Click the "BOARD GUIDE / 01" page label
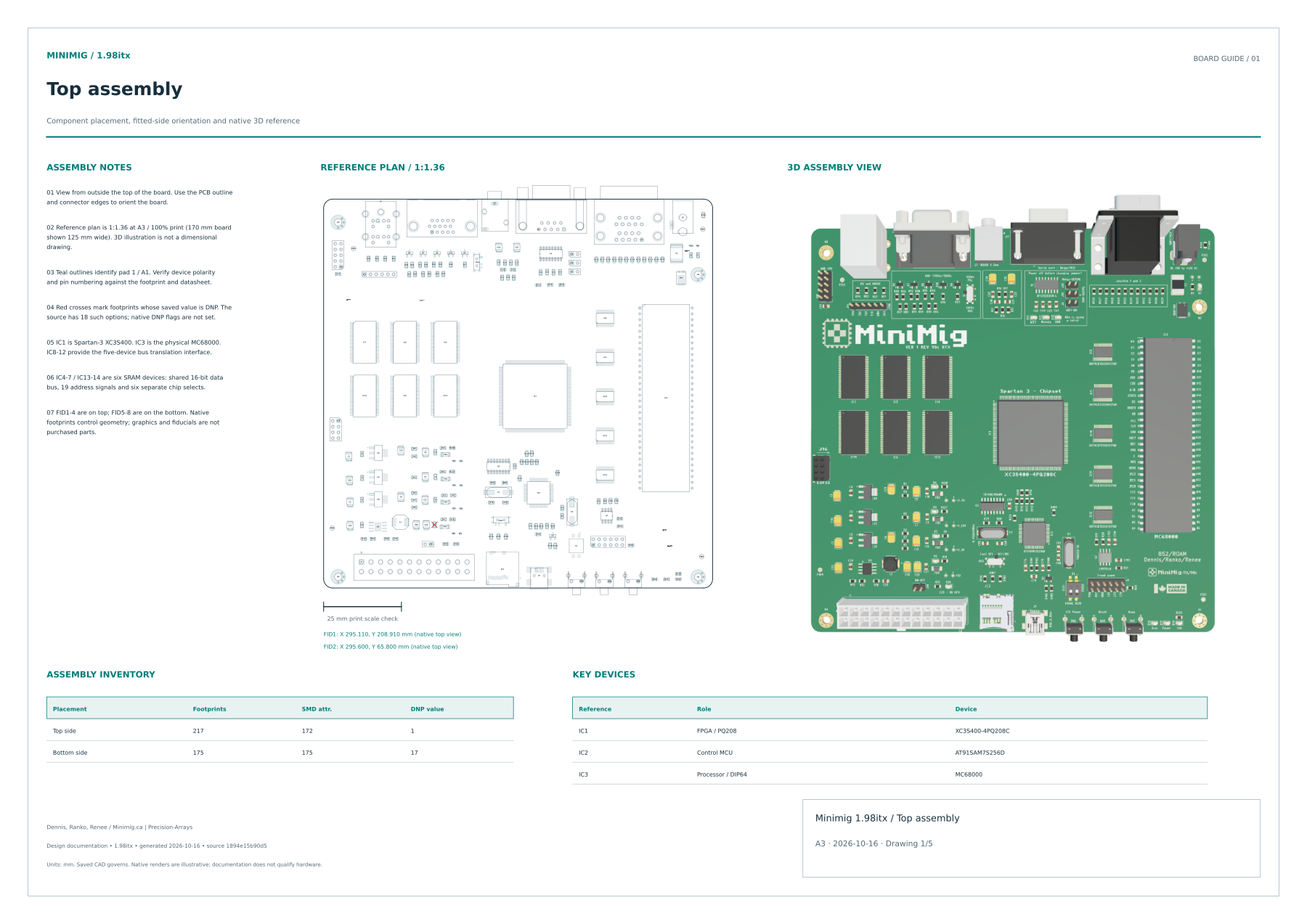The width and height of the screenshot is (1307, 924). coord(1226,59)
